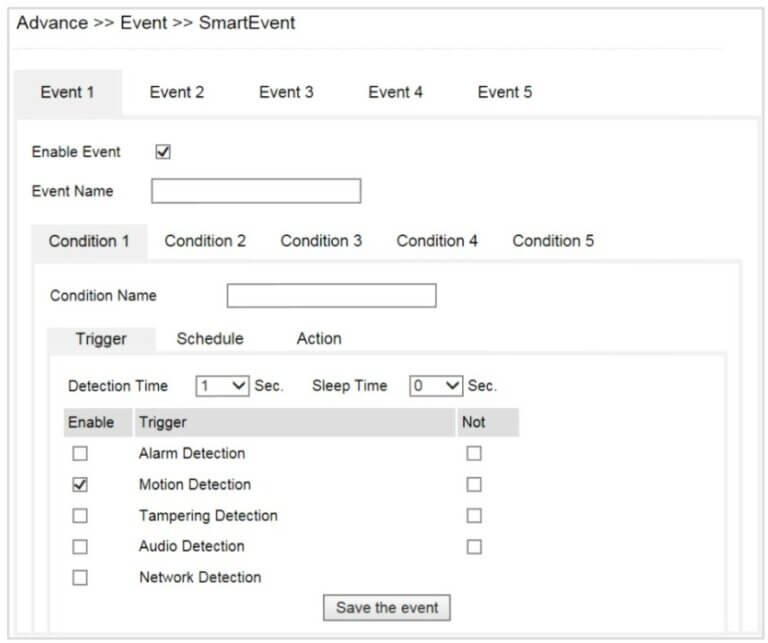Tick the Not checkbox for Audio Detection
Viewport: 768px width, 643px height.
[474, 547]
